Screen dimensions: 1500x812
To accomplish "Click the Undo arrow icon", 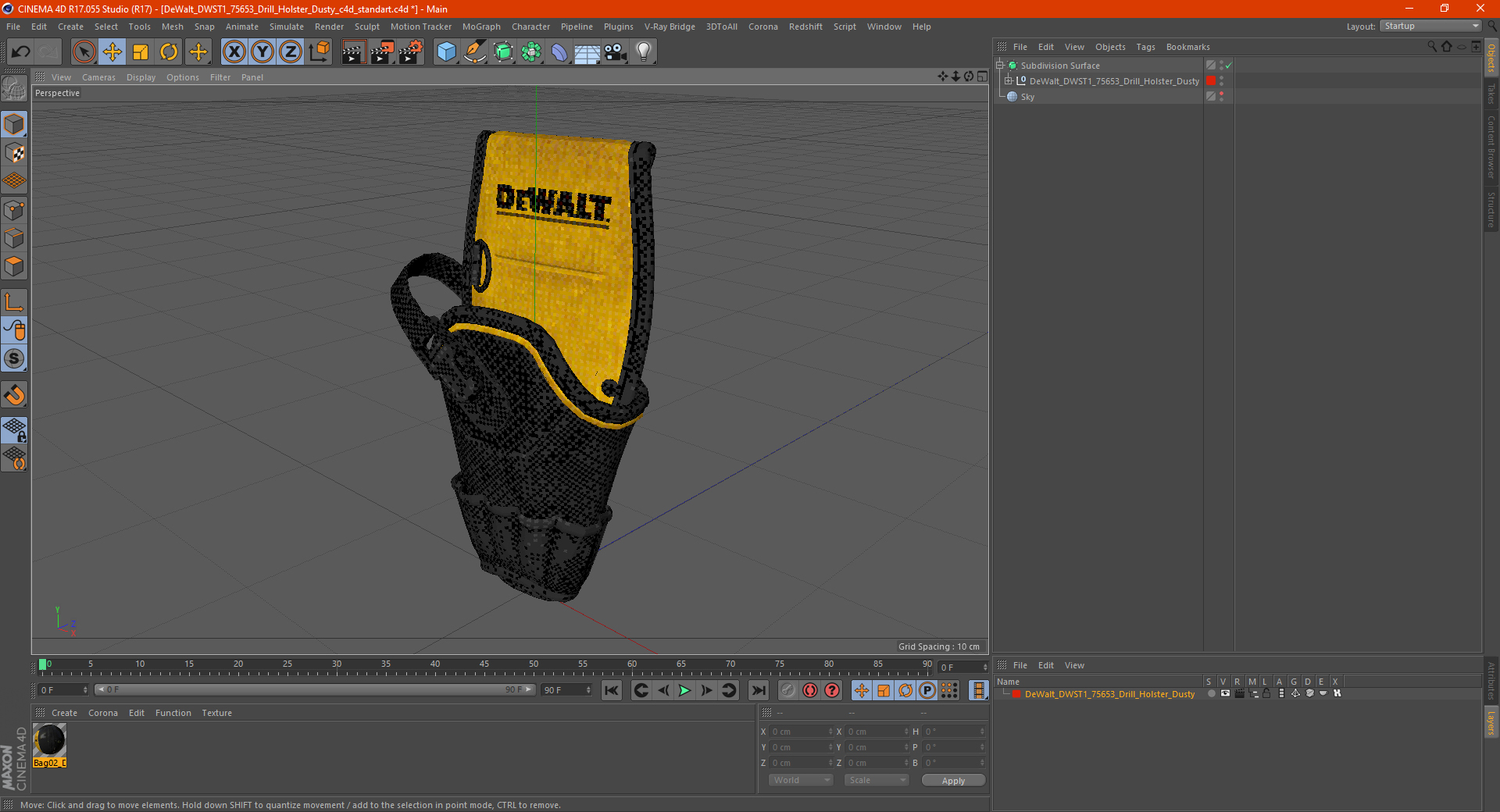I will tap(21, 52).
